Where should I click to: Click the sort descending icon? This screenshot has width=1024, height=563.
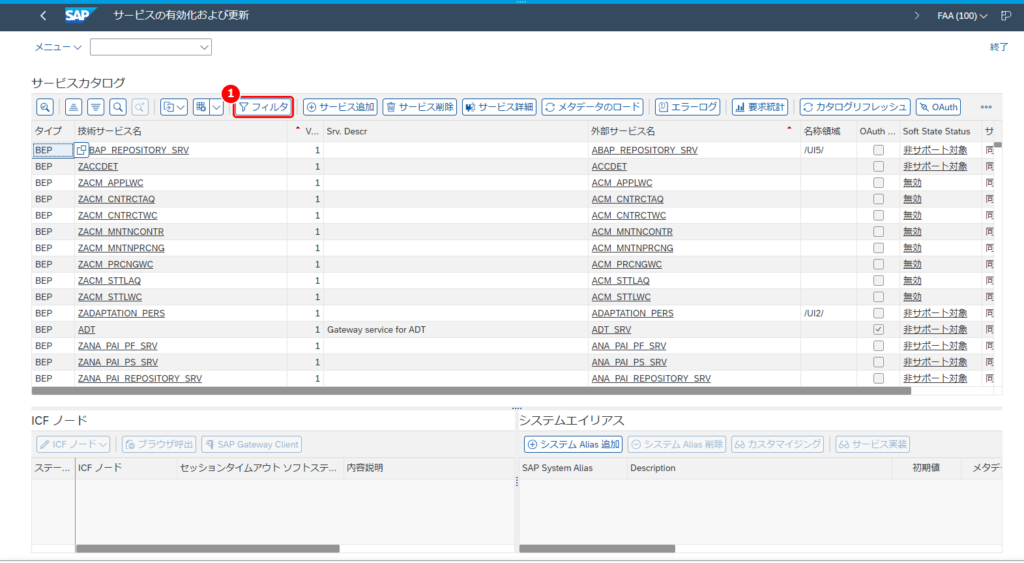pos(95,107)
